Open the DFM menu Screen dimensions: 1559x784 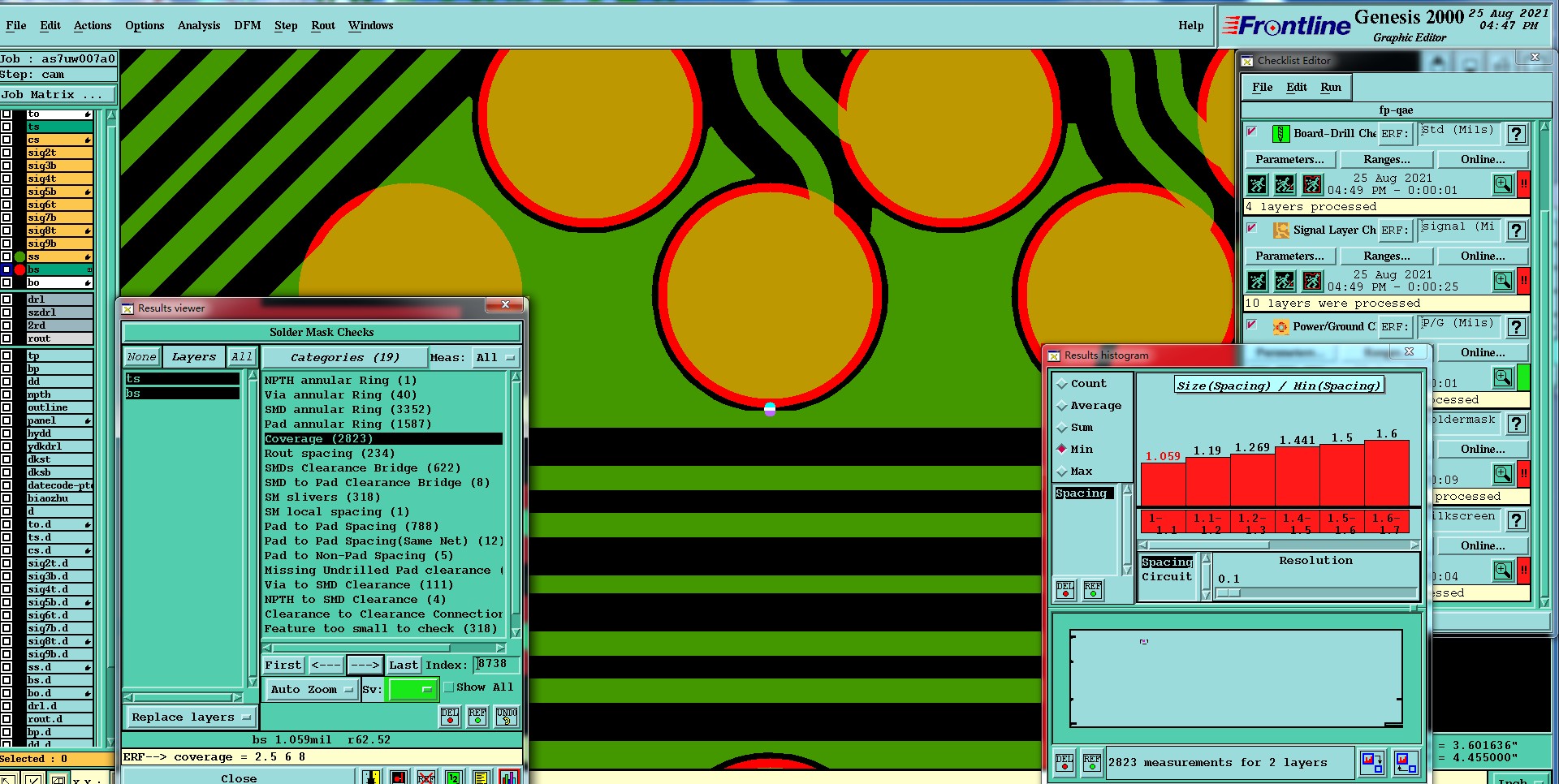[x=248, y=26]
